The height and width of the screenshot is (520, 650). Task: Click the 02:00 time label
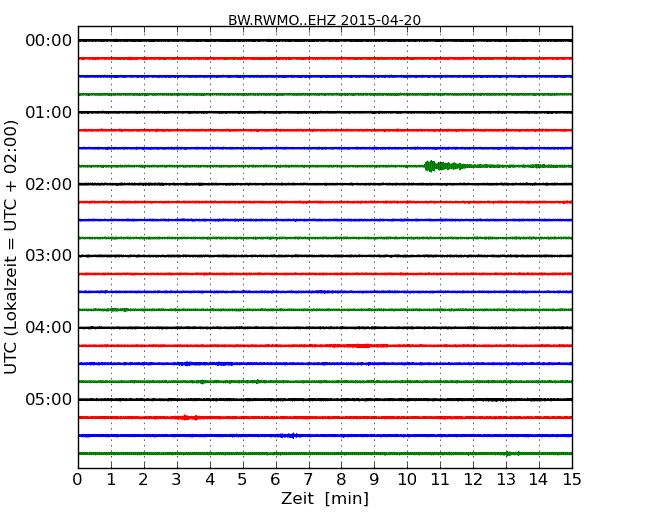[49, 184]
